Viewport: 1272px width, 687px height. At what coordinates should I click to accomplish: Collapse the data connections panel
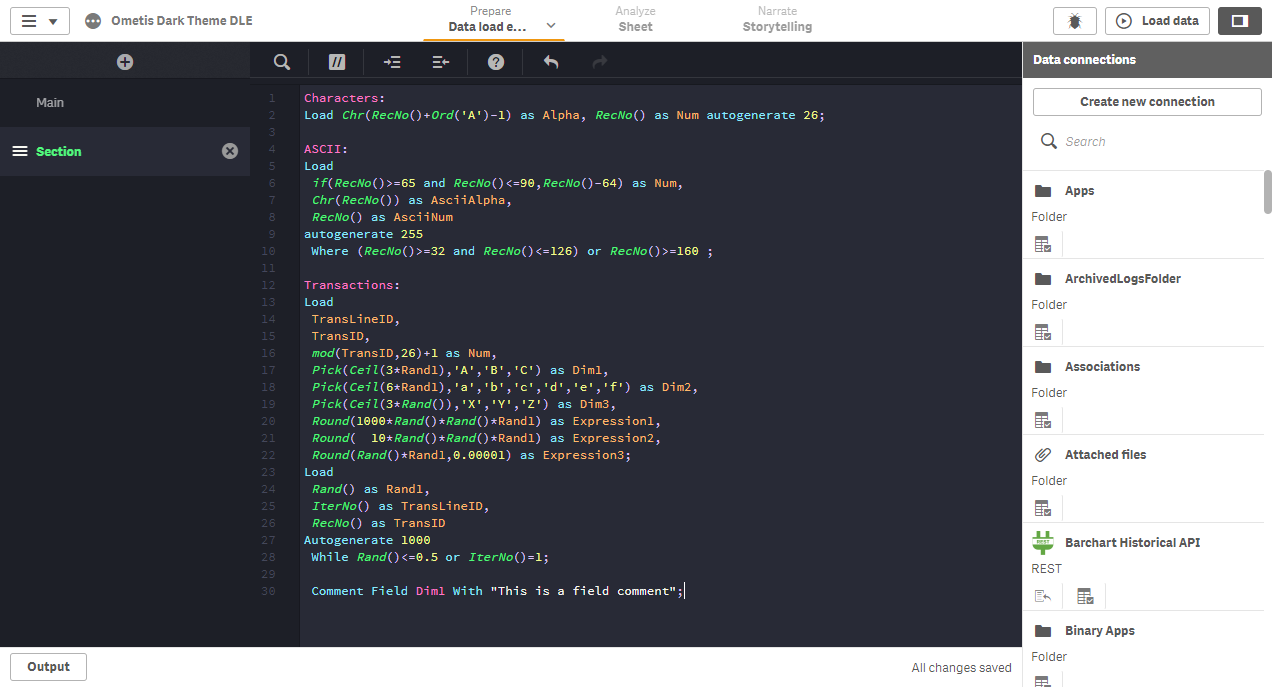(x=1239, y=20)
